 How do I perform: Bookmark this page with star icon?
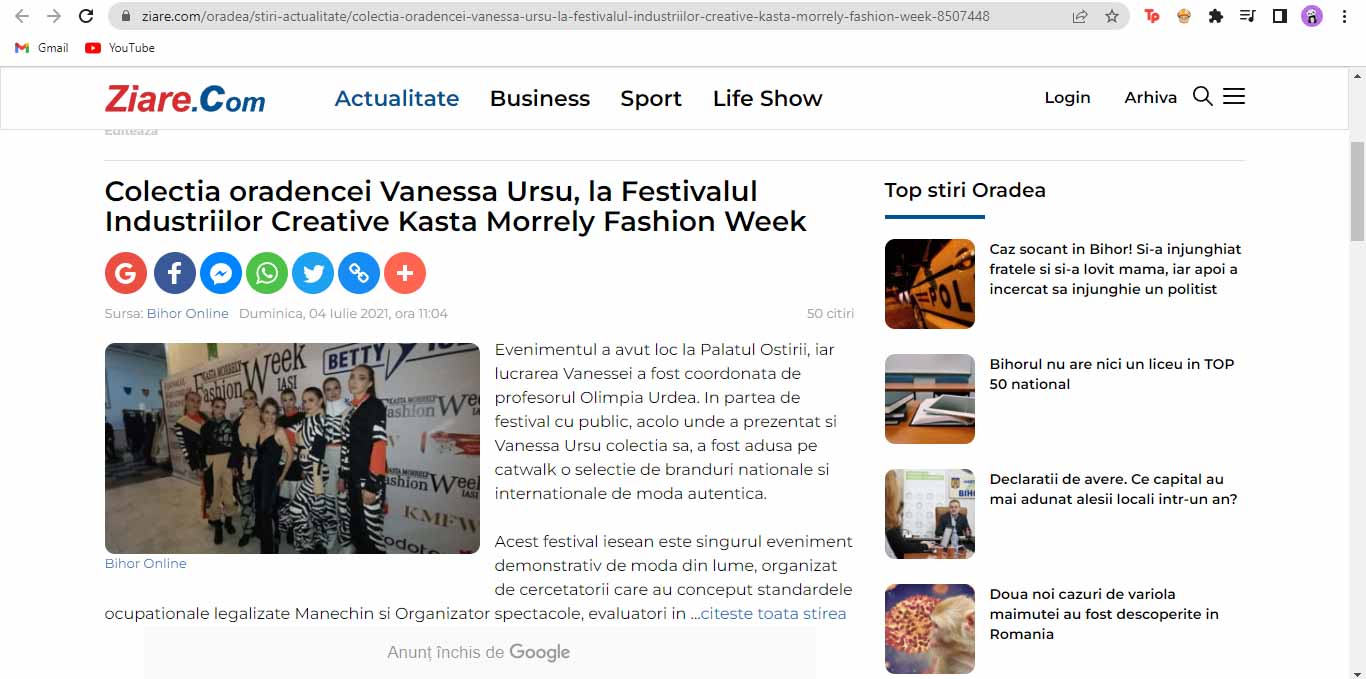coord(1112,16)
